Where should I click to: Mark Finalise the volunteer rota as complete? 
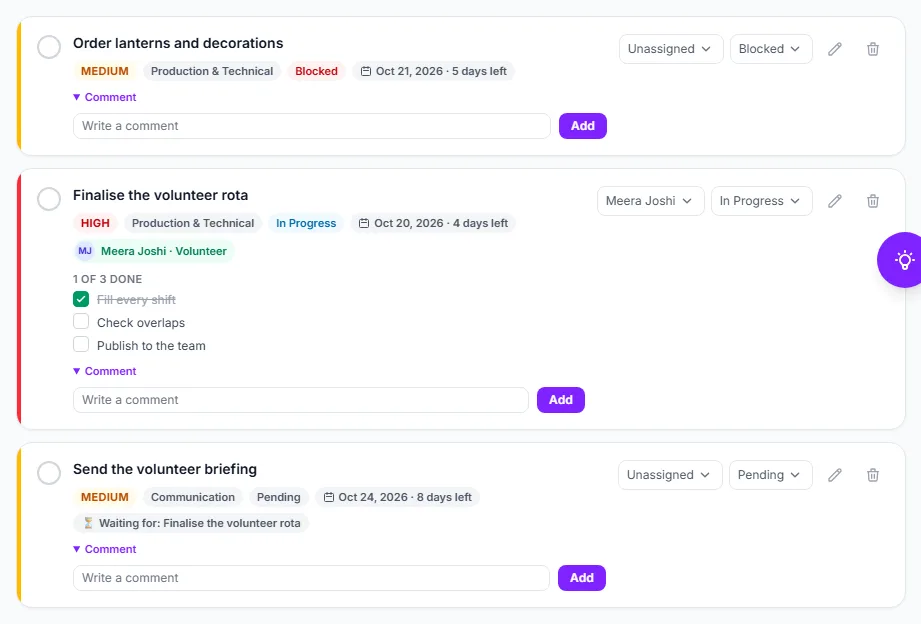tap(49, 199)
